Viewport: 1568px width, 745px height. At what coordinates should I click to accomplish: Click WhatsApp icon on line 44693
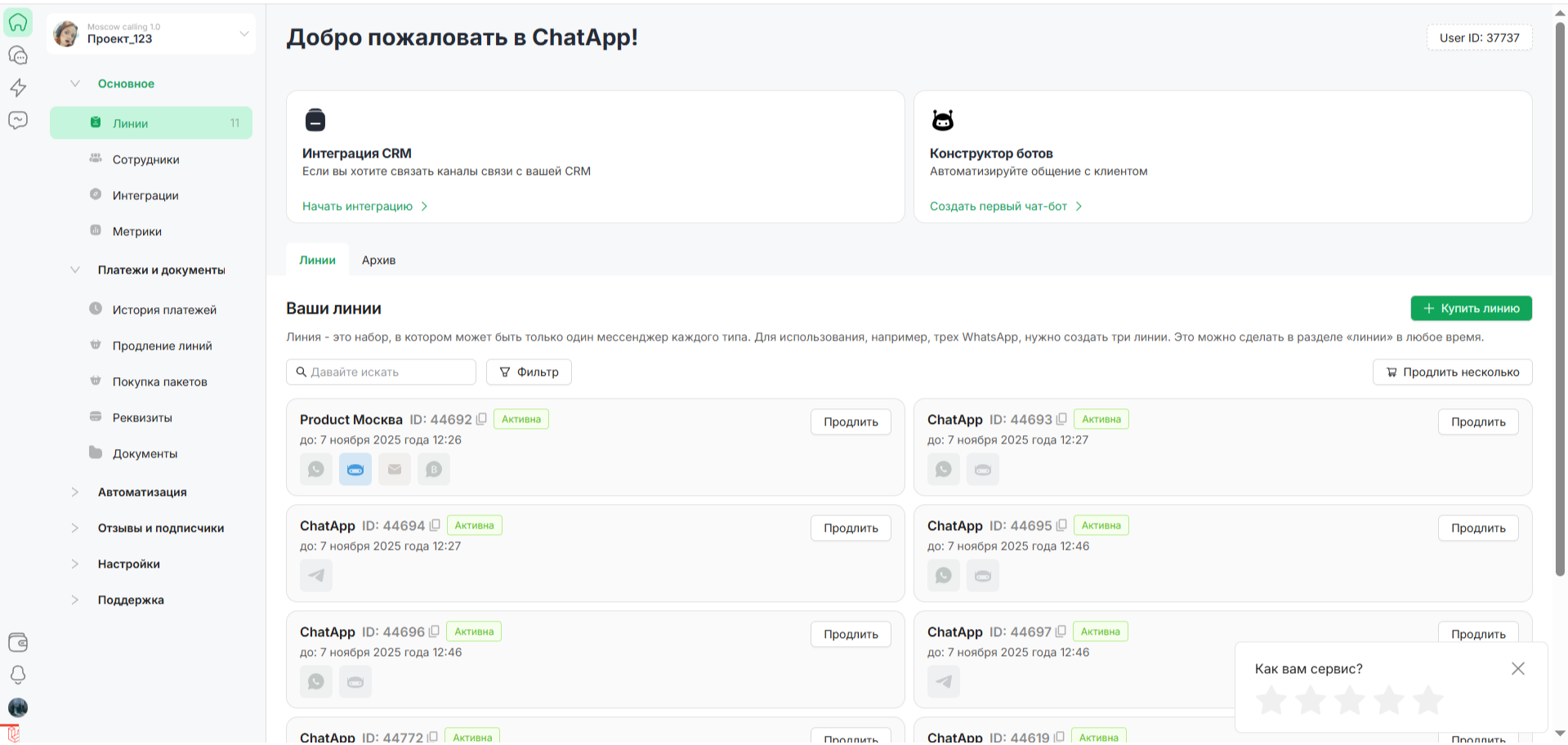pyautogui.click(x=944, y=470)
